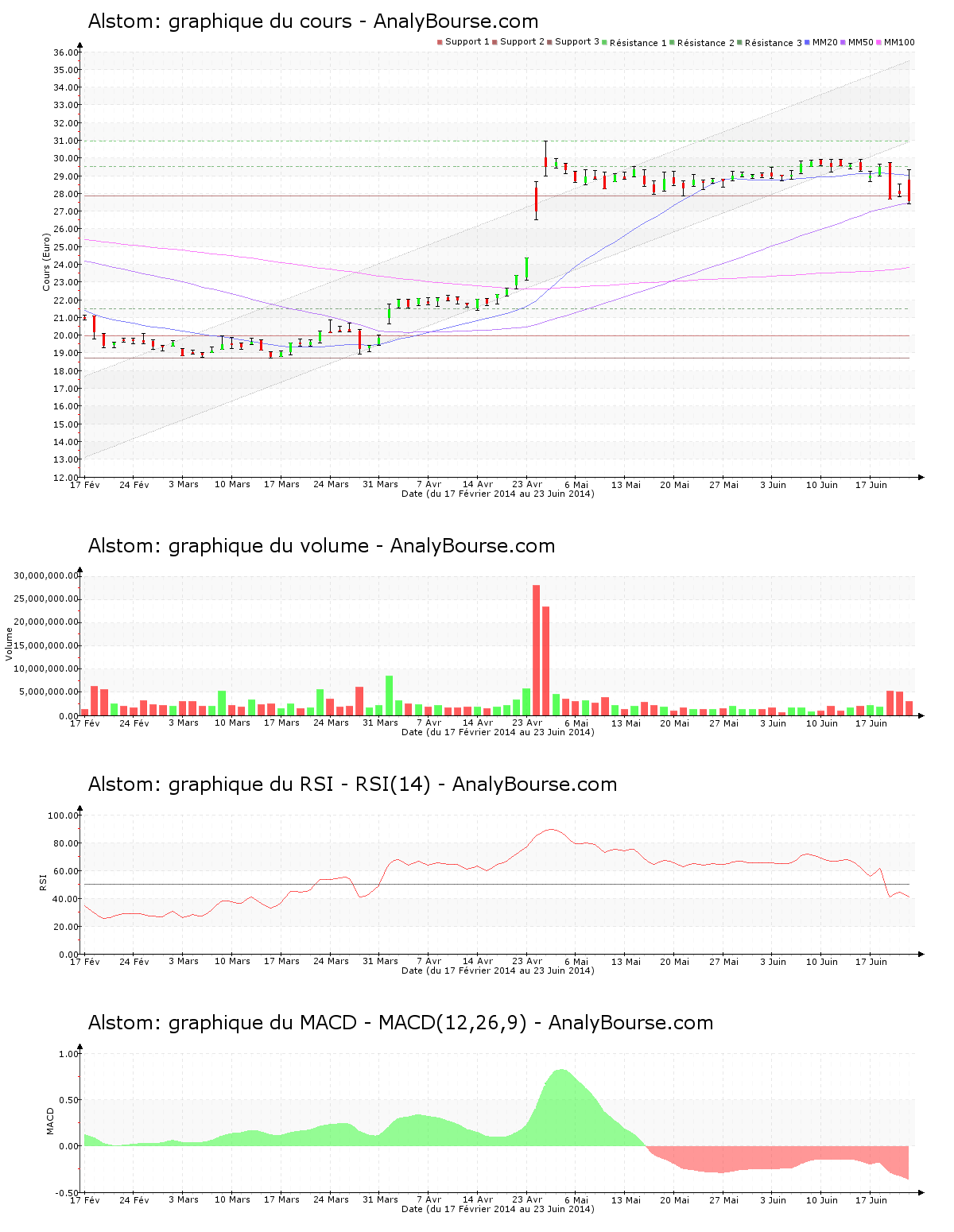Screen dimensions: 954x1232
Task: Select the Résistance 2 legend entry
Action: pyautogui.click(x=702, y=43)
